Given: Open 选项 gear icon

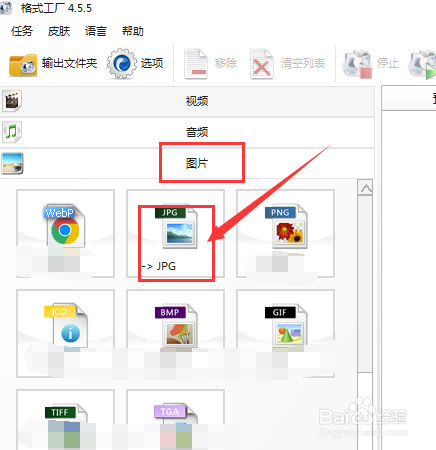Looking at the screenshot, I should coord(122,63).
